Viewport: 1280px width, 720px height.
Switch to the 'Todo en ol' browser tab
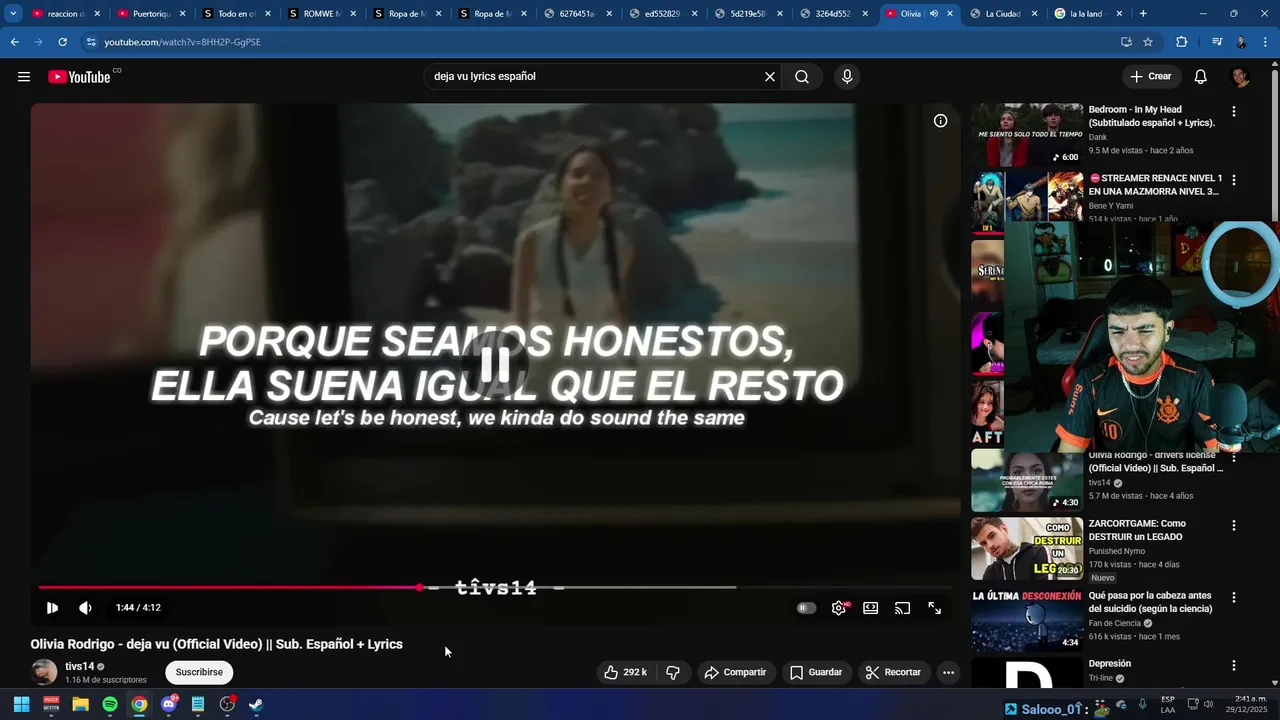point(235,14)
